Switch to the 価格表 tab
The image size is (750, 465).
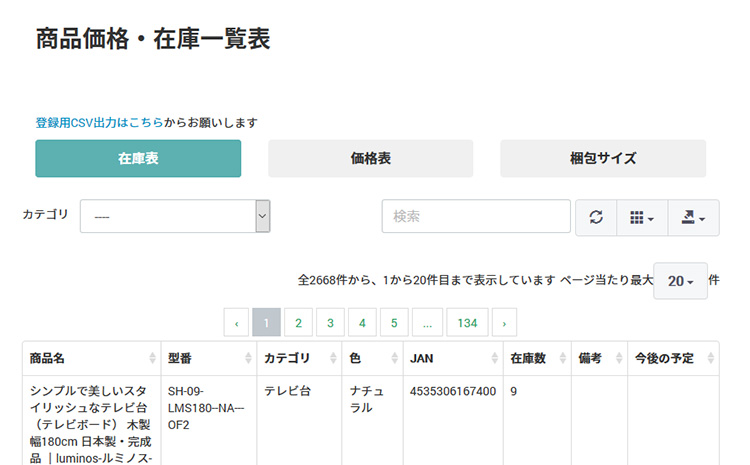point(371,158)
